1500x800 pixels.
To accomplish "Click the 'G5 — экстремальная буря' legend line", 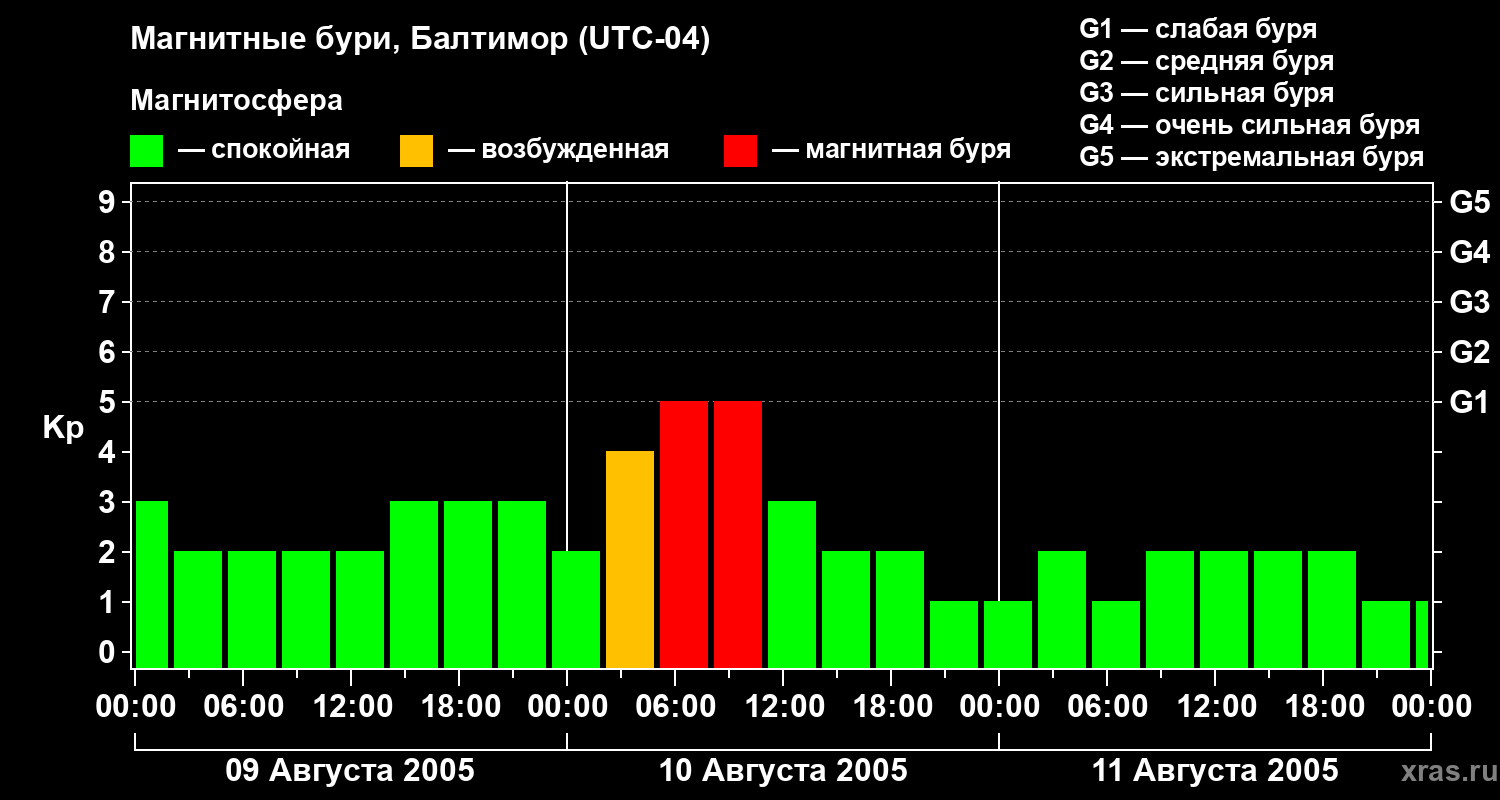I will (x=1251, y=157).
